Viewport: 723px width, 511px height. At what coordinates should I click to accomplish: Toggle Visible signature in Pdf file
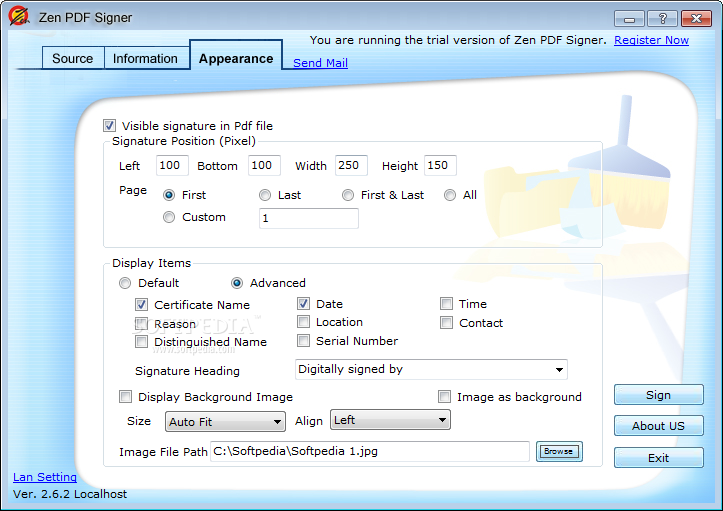point(109,125)
